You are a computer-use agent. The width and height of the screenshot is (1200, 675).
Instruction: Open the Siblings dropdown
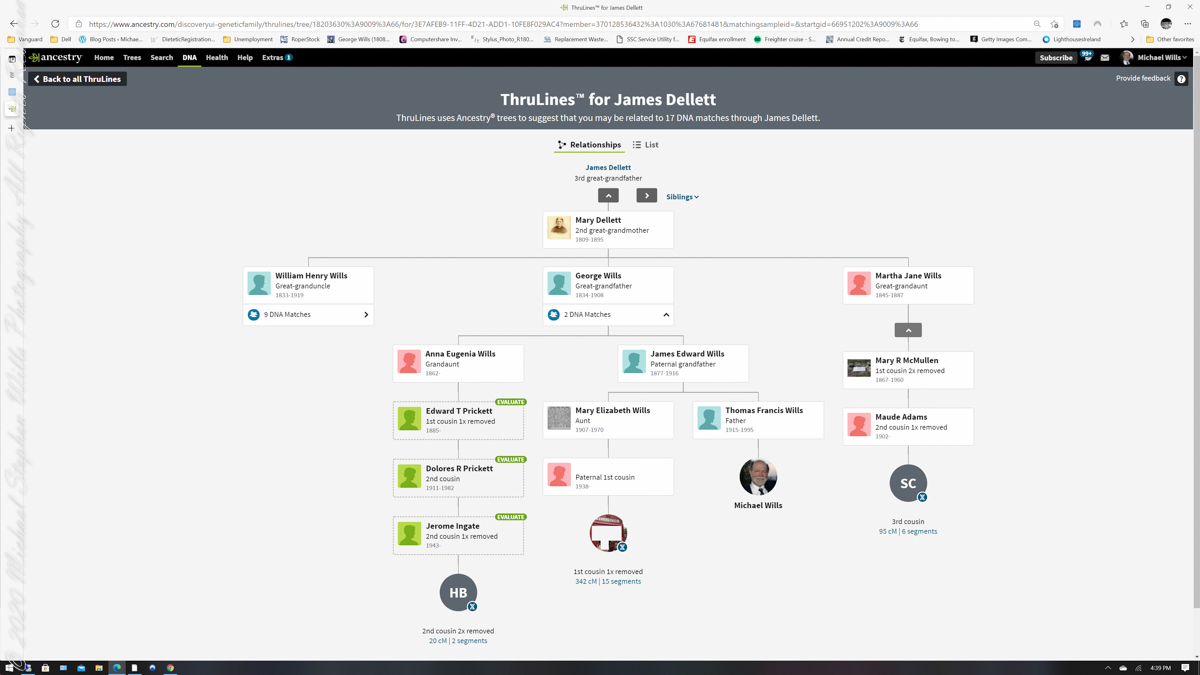[x=682, y=197]
